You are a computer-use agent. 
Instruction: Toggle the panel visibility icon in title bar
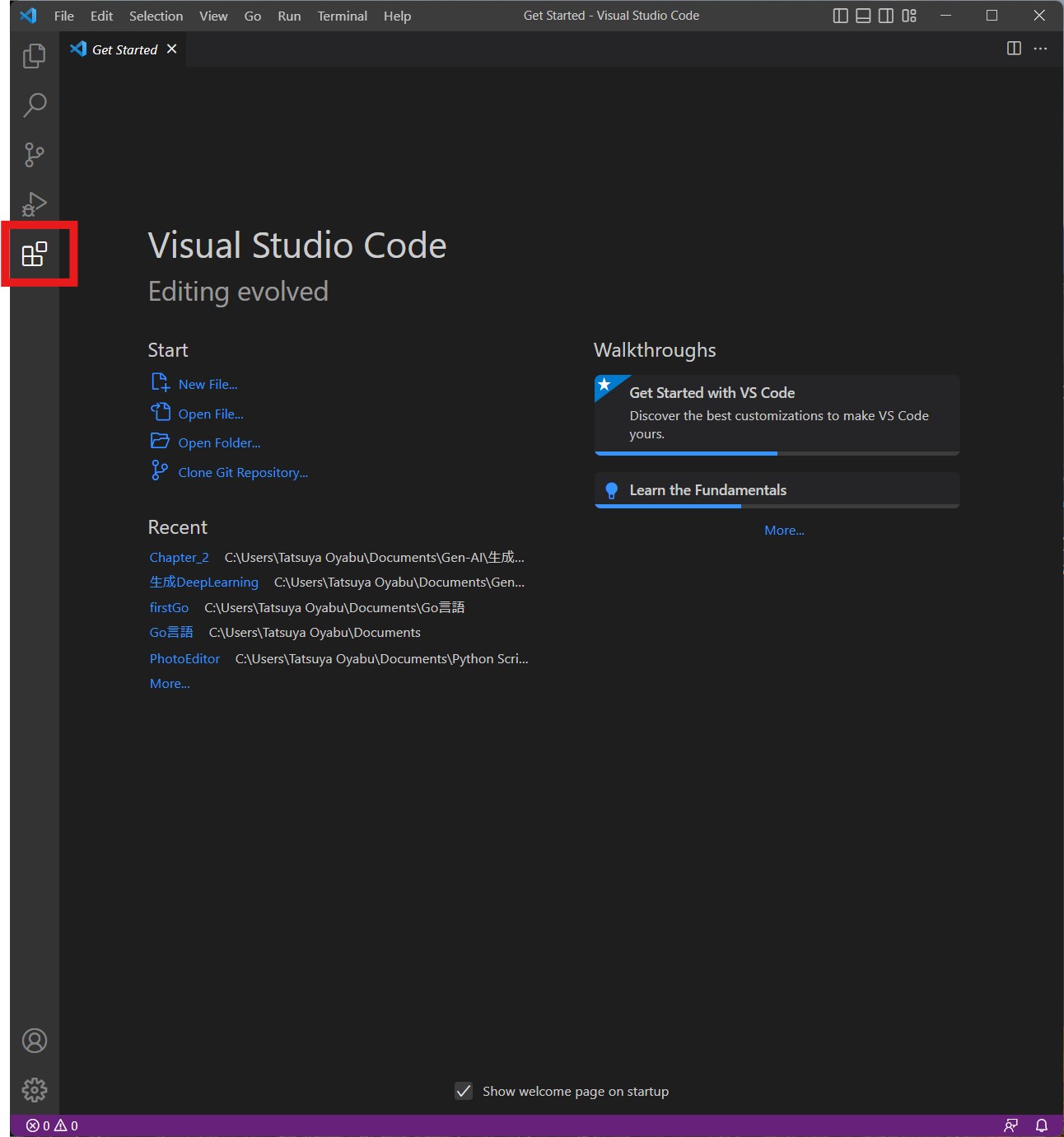861,16
